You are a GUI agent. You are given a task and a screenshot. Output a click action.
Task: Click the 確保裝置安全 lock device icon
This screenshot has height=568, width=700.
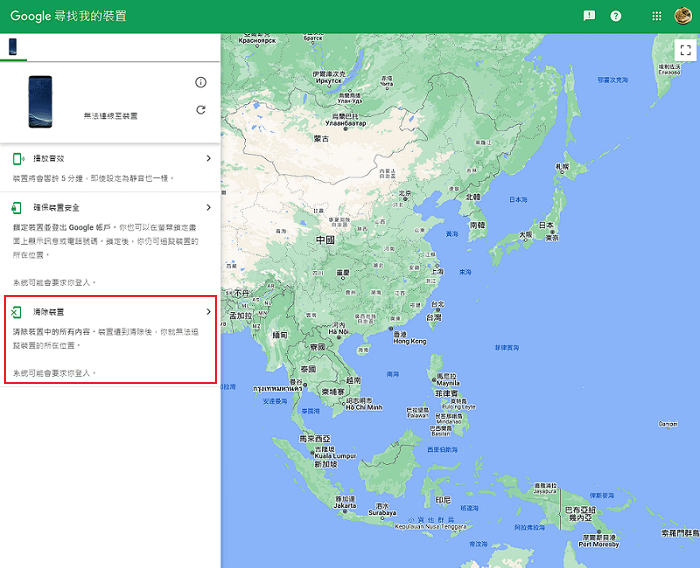coord(17,208)
